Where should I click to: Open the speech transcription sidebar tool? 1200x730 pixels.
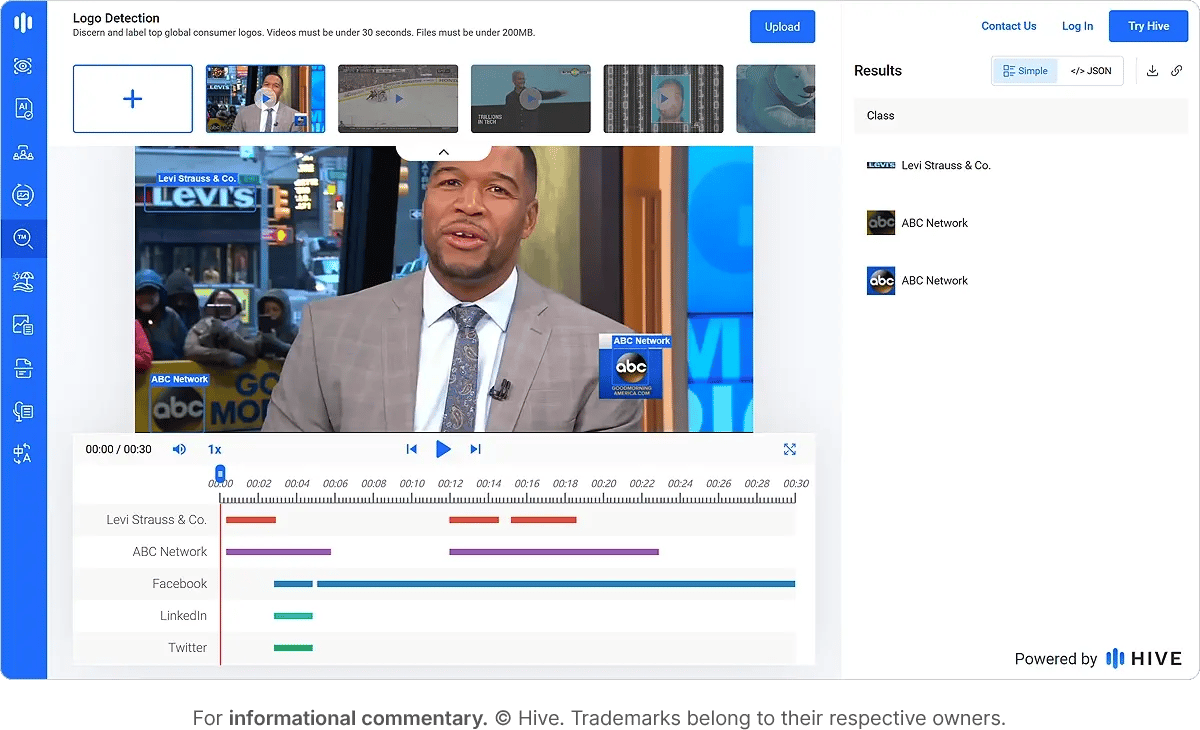24,410
